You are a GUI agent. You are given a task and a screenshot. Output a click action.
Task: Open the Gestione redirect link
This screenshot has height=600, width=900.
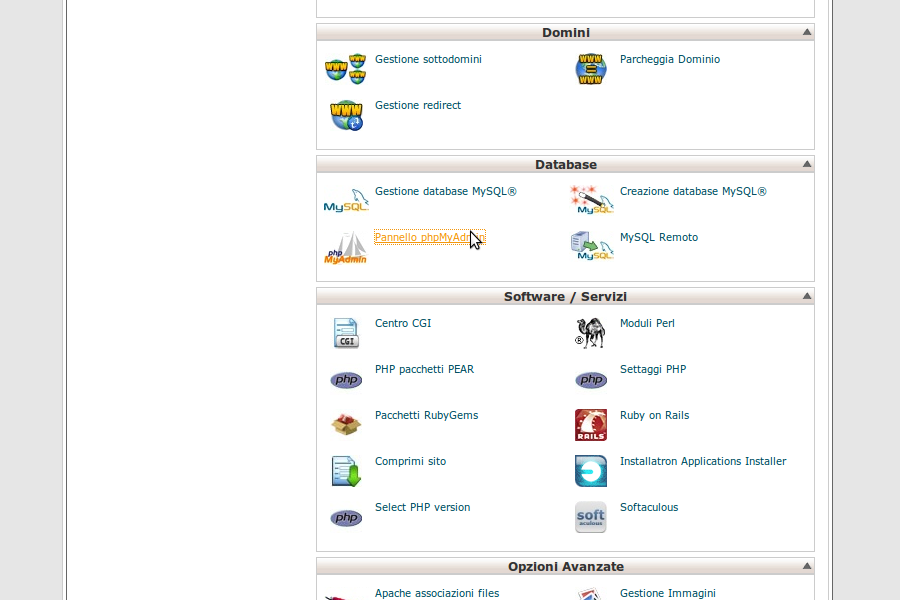coord(418,105)
